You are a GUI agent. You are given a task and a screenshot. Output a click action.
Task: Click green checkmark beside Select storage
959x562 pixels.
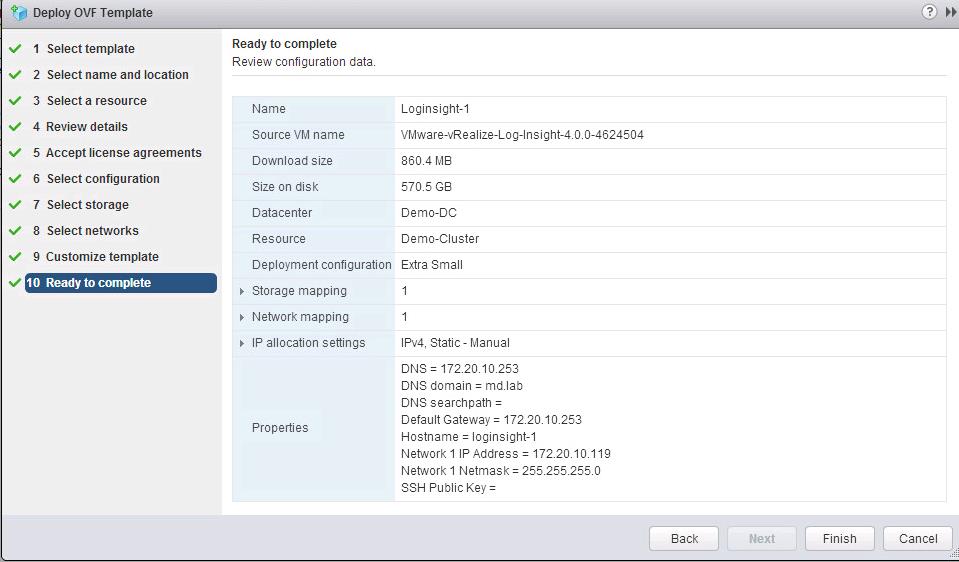[15, 204]
